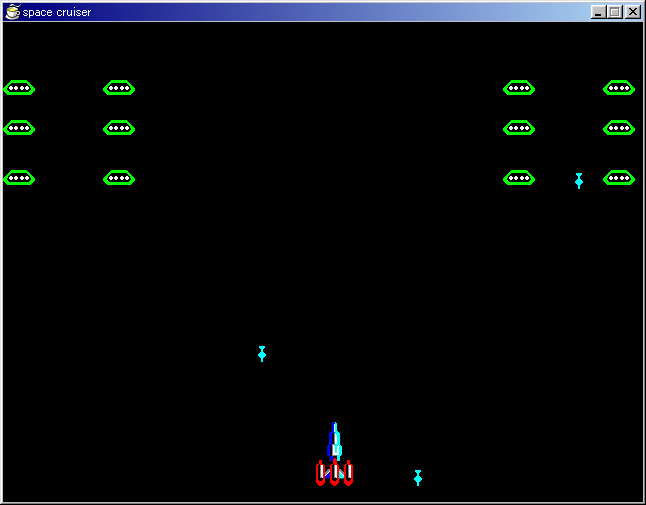Image resolution: width=646 pixels, height=505 pixels.
Task: Click the middle-row green enemy saucer at far left
Action: (x=19, y=128)
